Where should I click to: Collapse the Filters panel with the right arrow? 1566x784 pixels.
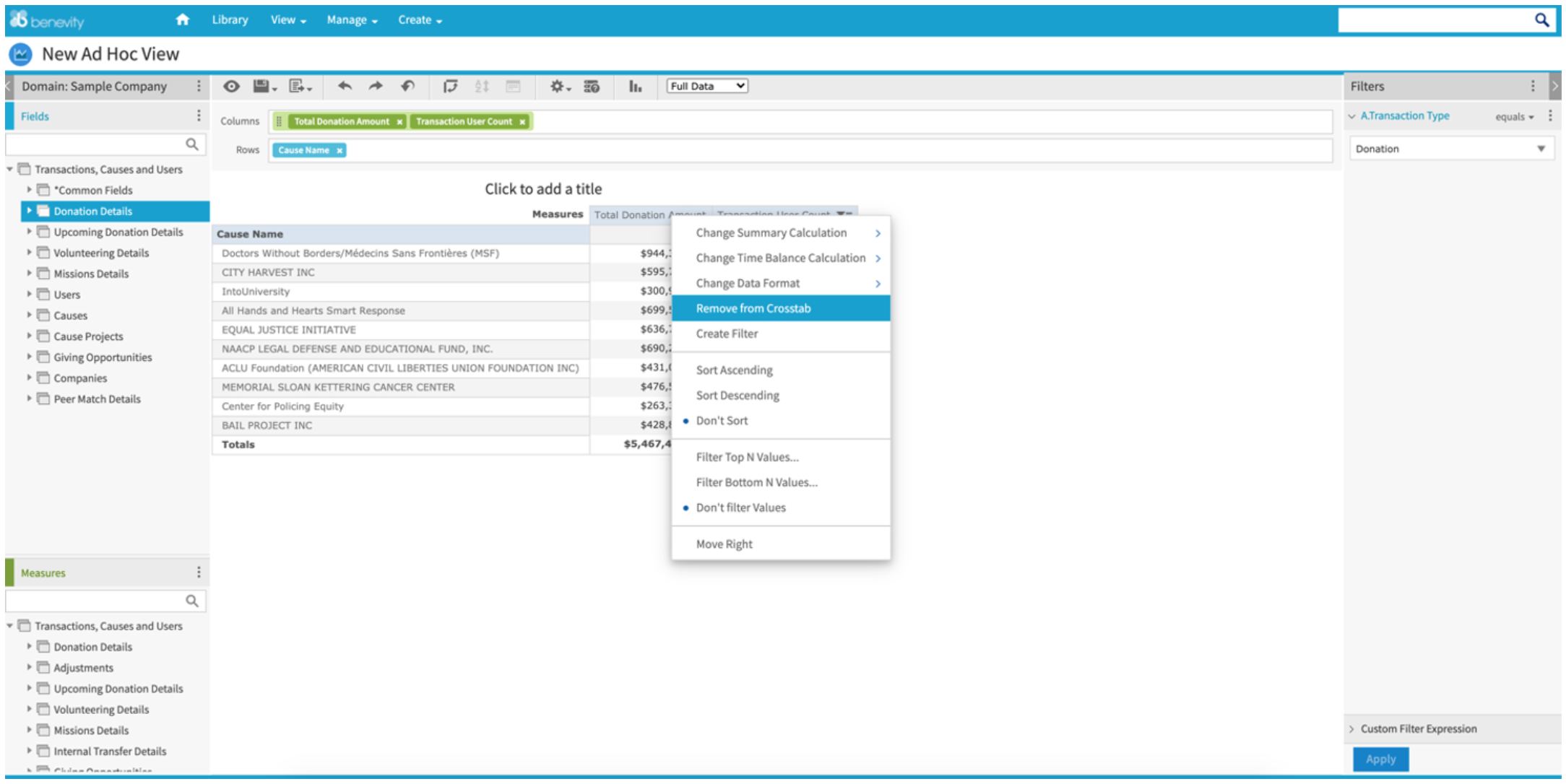1555,86
